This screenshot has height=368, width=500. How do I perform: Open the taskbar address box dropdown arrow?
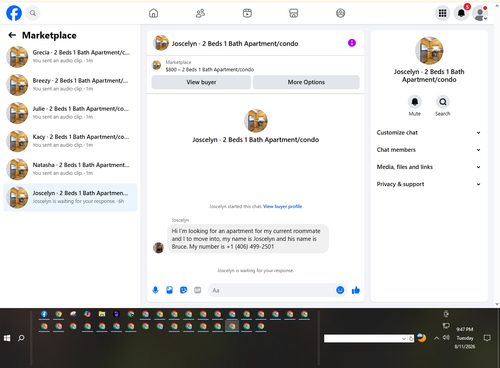404,339
